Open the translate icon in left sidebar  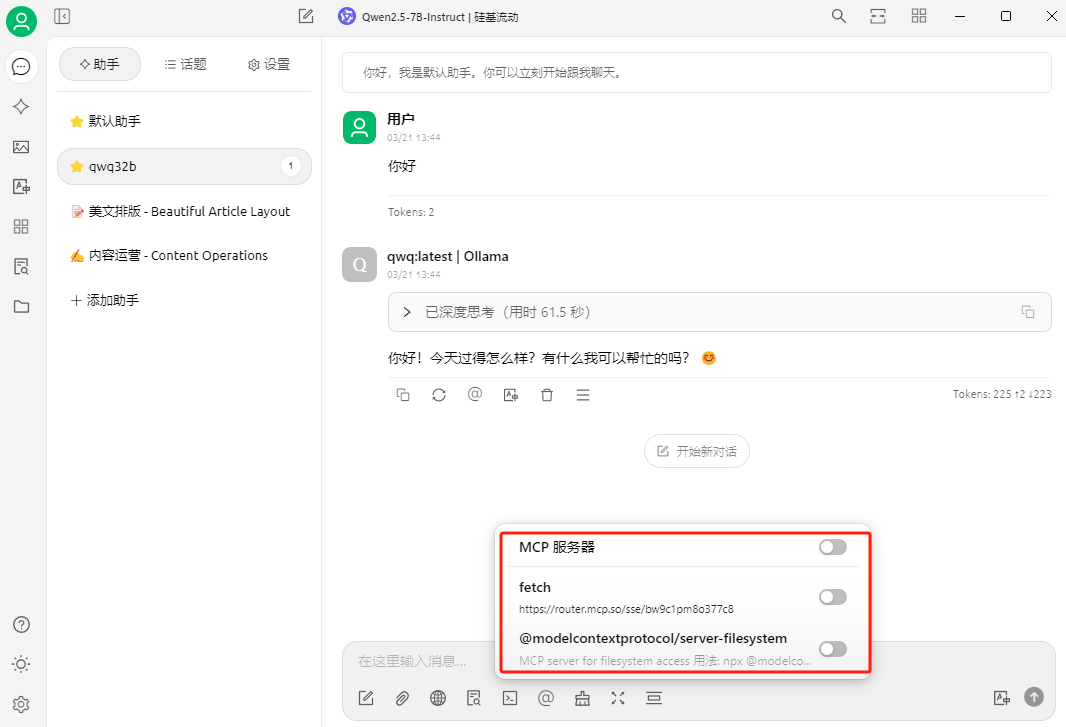tap(21, 186)
